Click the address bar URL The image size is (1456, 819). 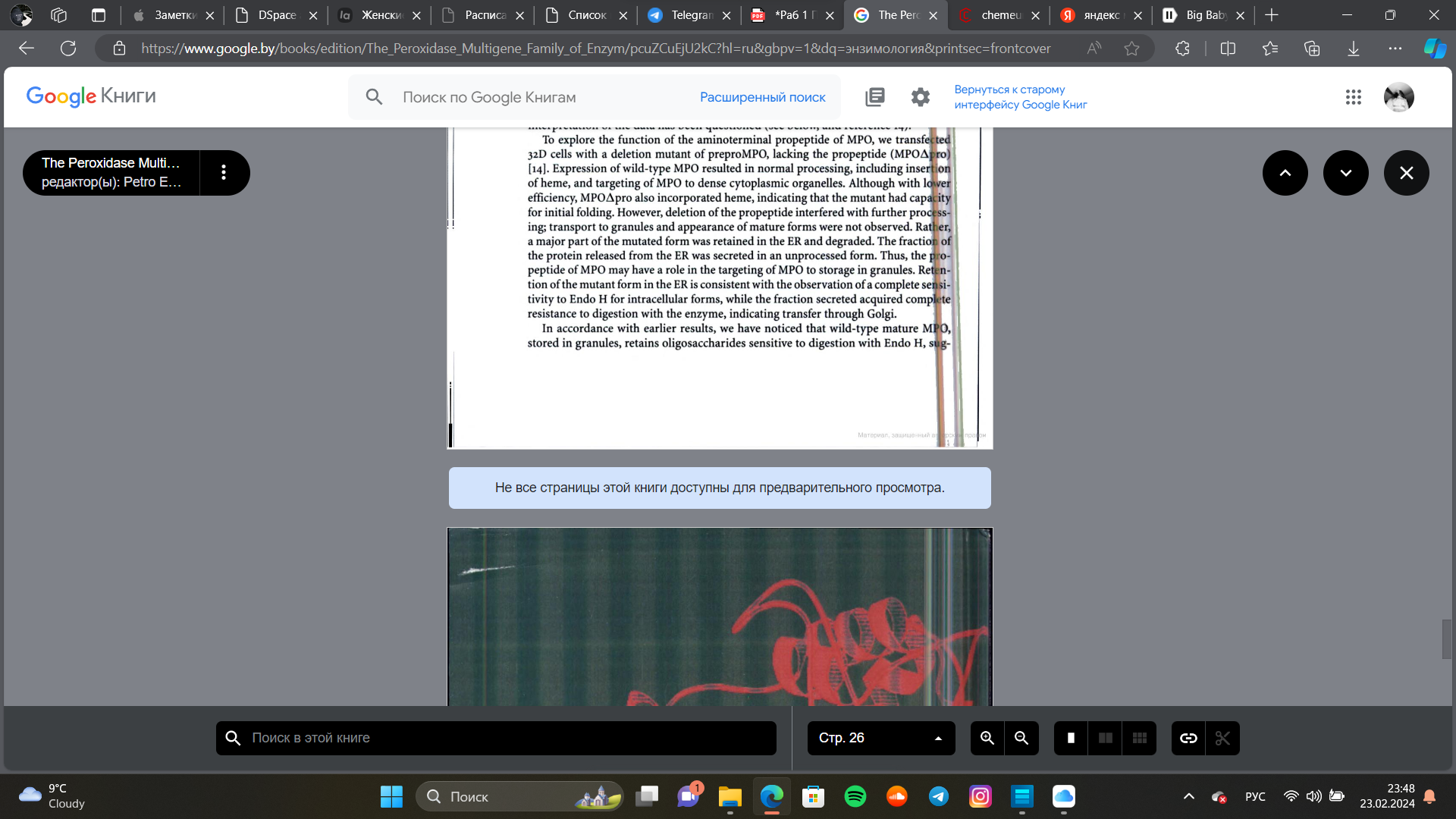(x=595, y=49)
